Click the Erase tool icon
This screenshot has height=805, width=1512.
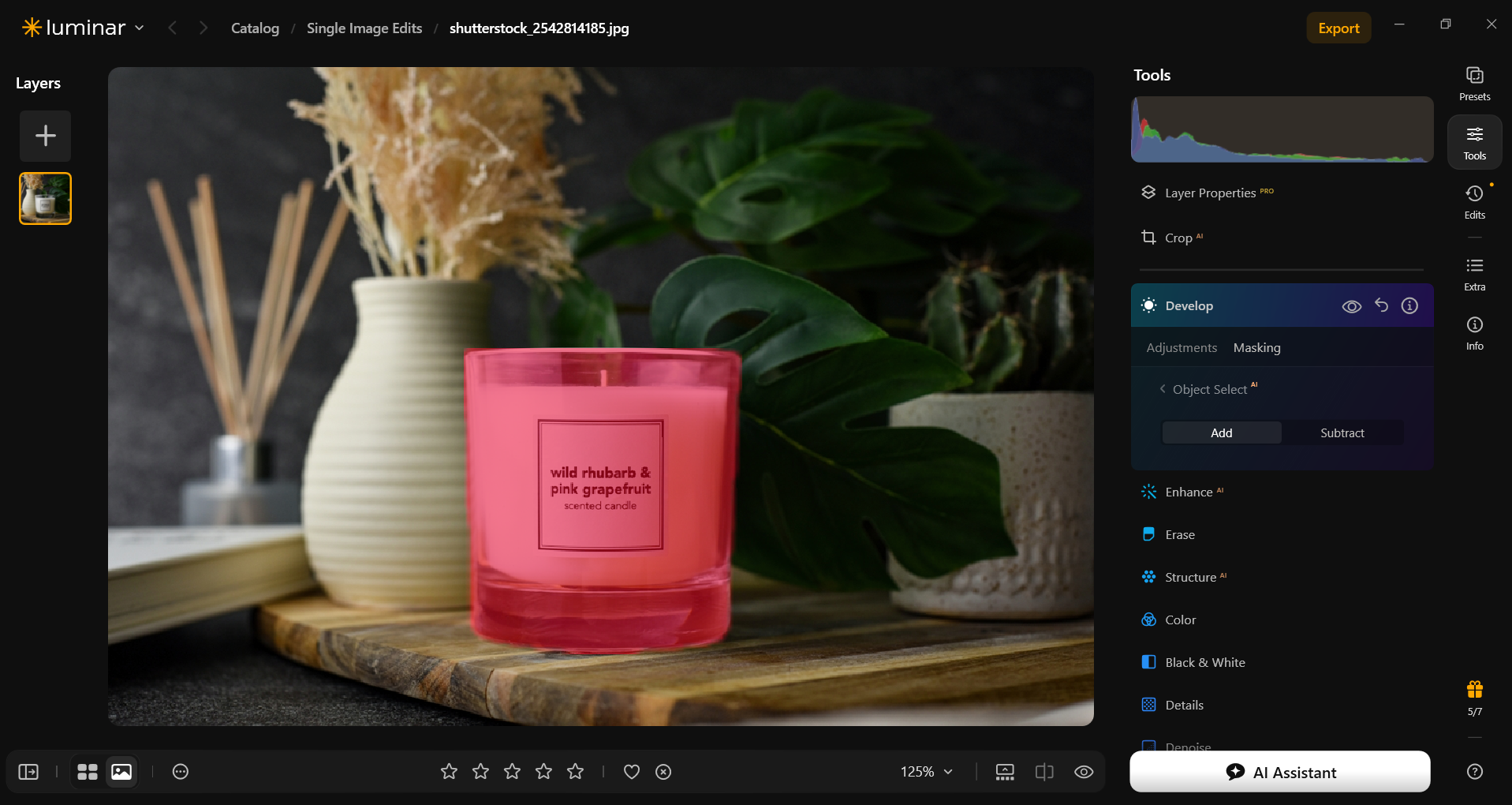tap(1148, 534)
